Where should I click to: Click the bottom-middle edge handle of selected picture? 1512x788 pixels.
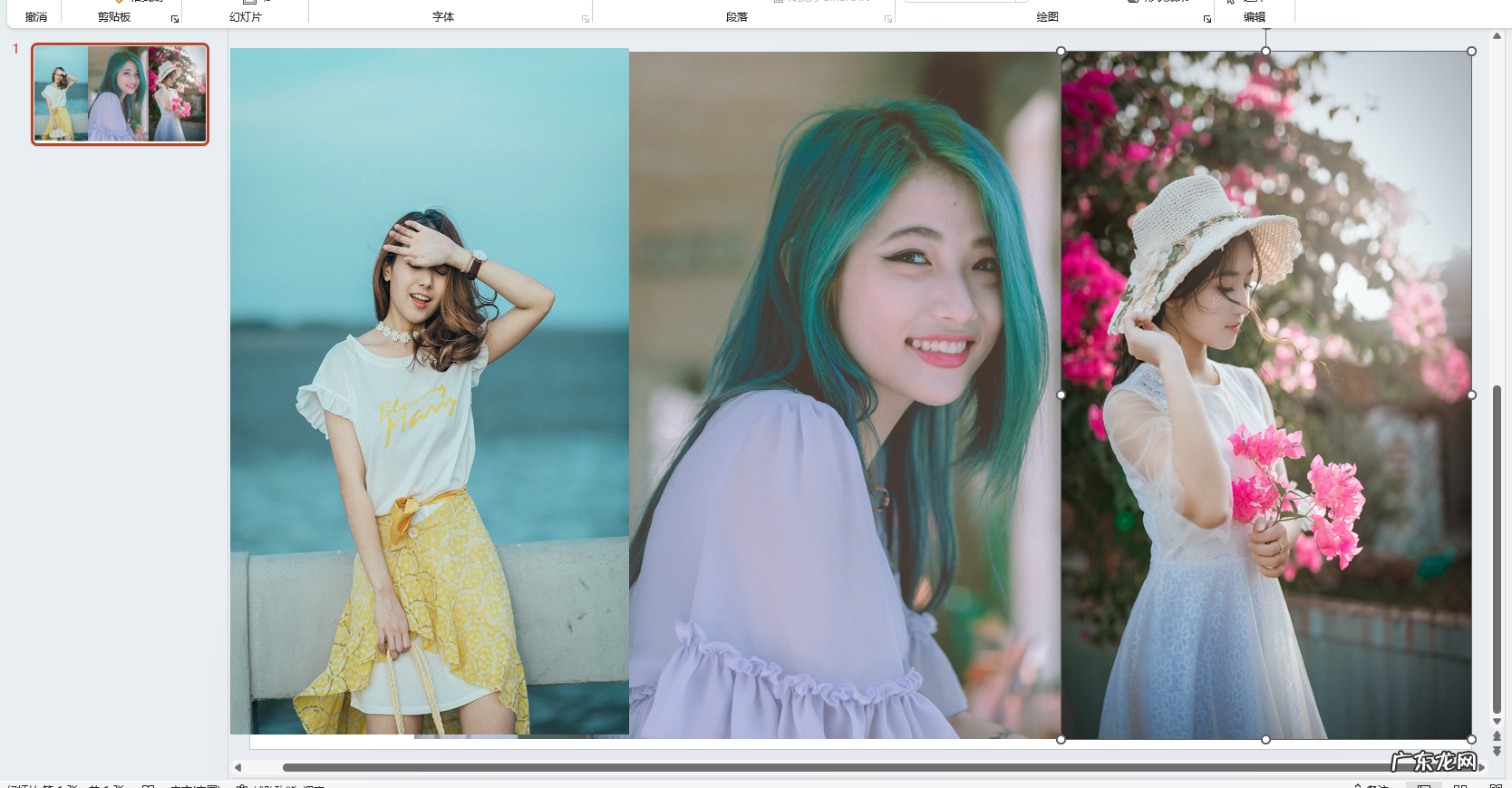1266,739
